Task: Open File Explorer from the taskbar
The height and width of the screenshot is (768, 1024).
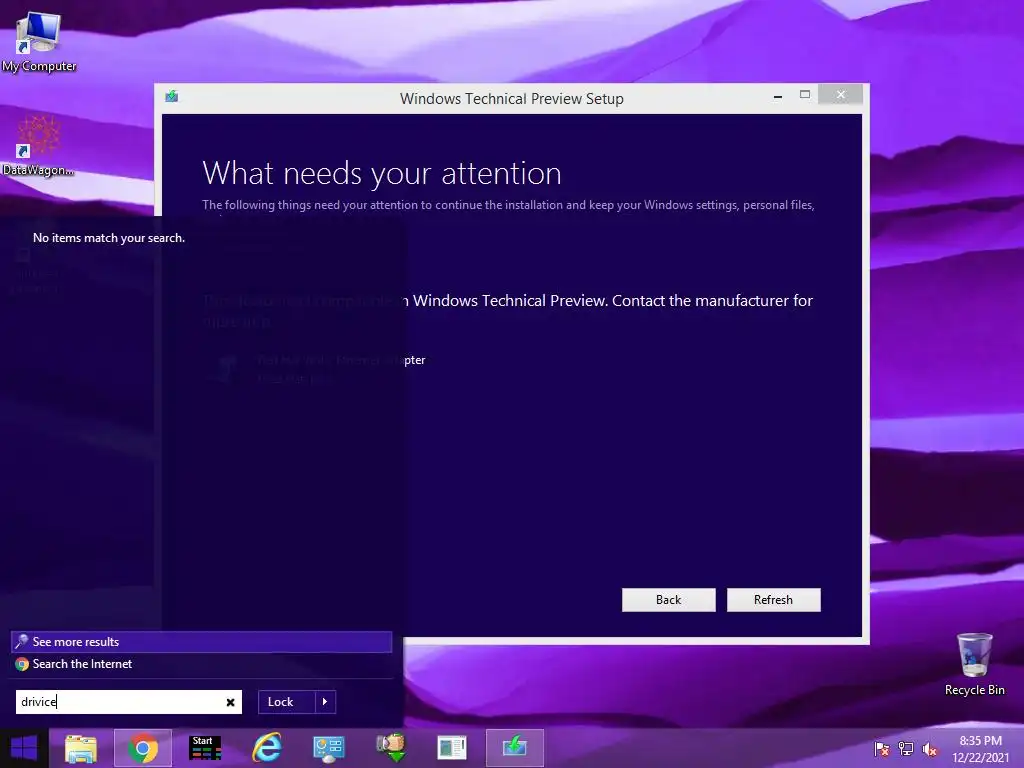Action: click(x=81, y=748)
